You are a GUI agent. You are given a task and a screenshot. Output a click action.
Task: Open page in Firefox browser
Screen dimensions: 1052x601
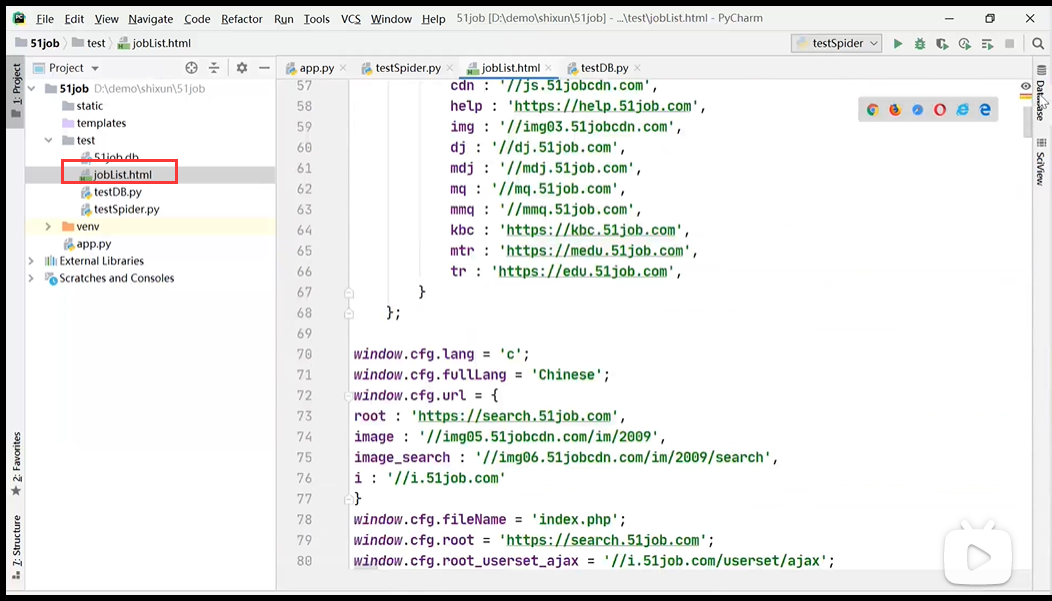[895, 110]
